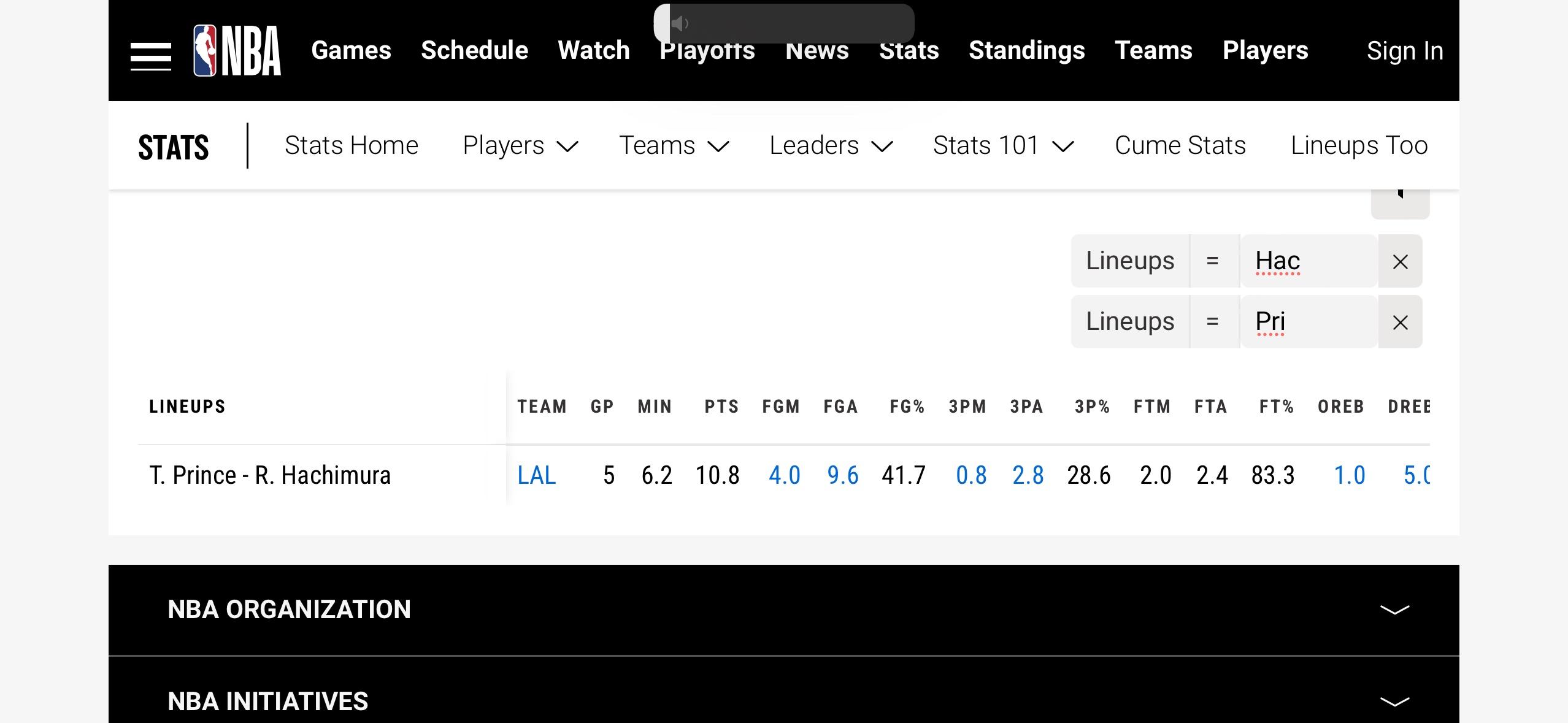Expand the NBA Organization section
This screenshot has width=1568, height=723.
click(1394, 610)
